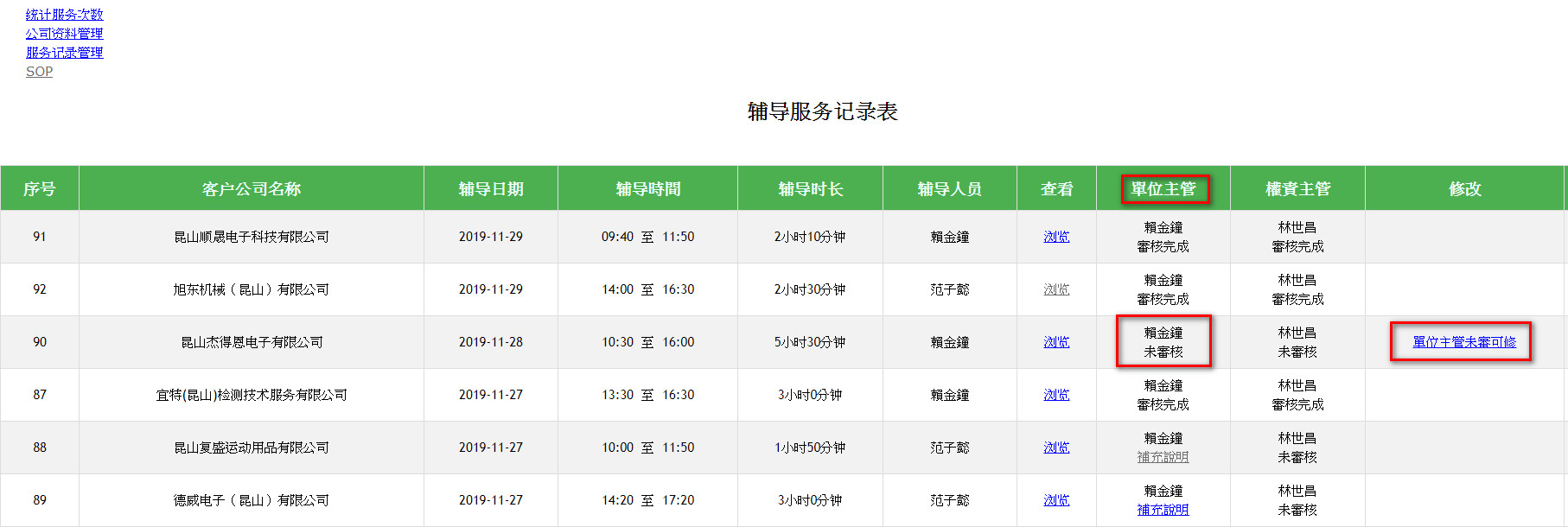Click the SOP link

click(39, 72)
